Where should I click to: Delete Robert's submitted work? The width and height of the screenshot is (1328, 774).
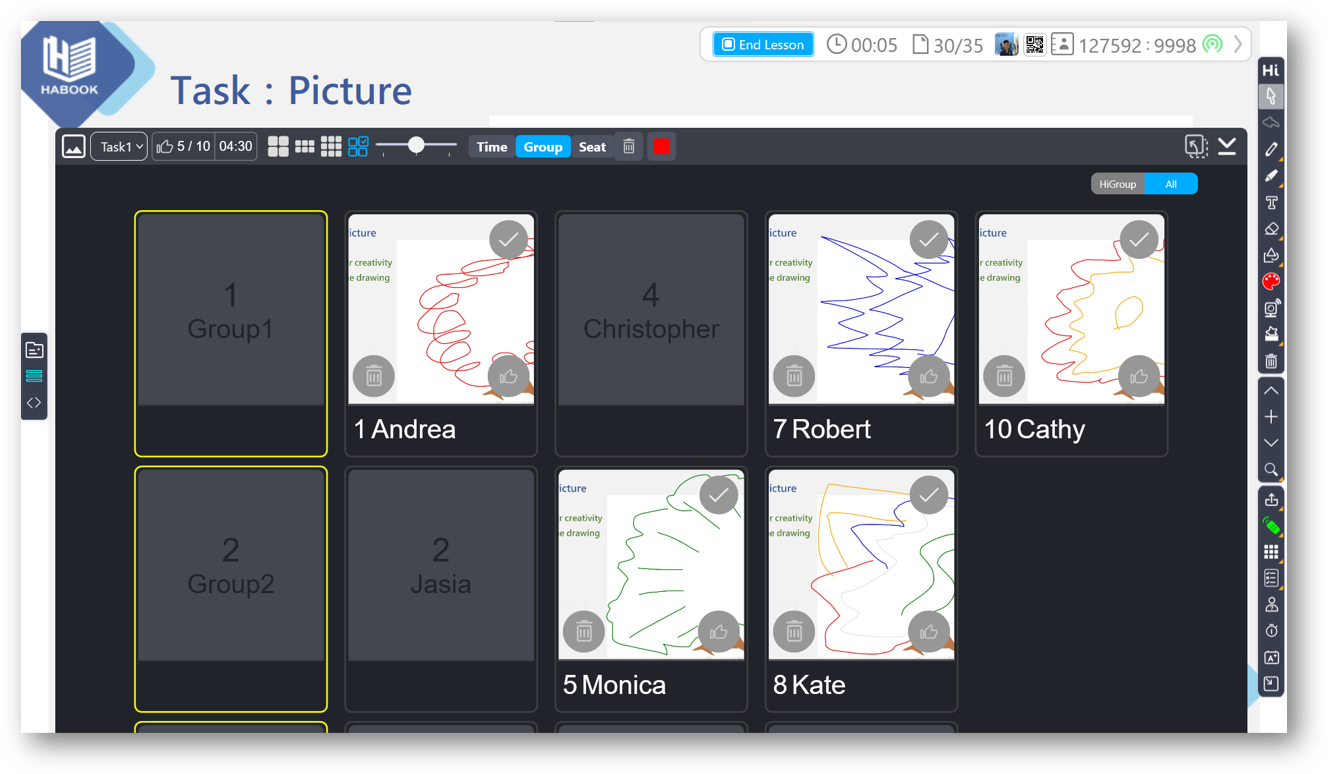(794, 376)
